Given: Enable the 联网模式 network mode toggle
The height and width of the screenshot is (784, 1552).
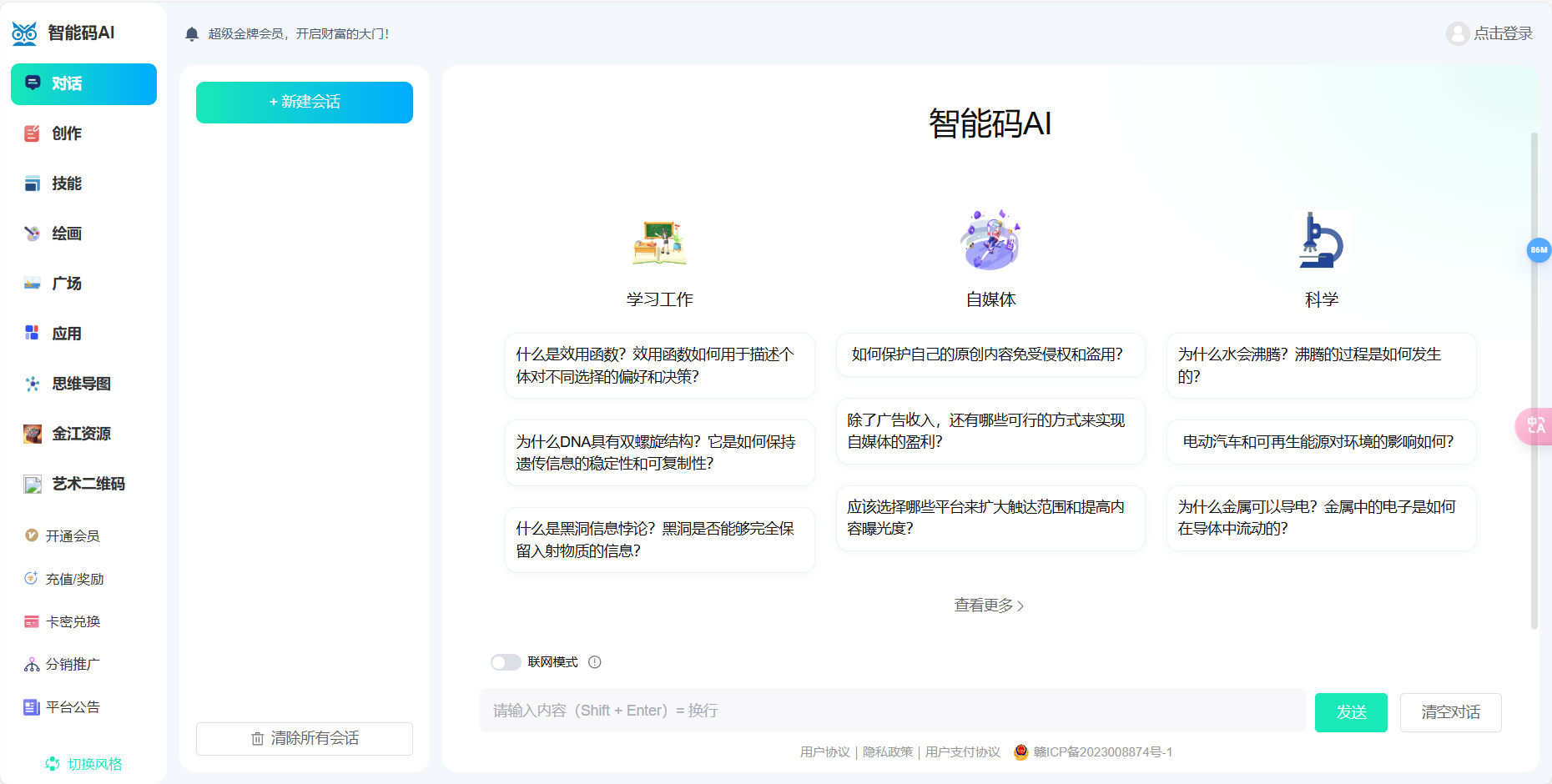Looking at the screenshot, I should (x=506, y=661).
